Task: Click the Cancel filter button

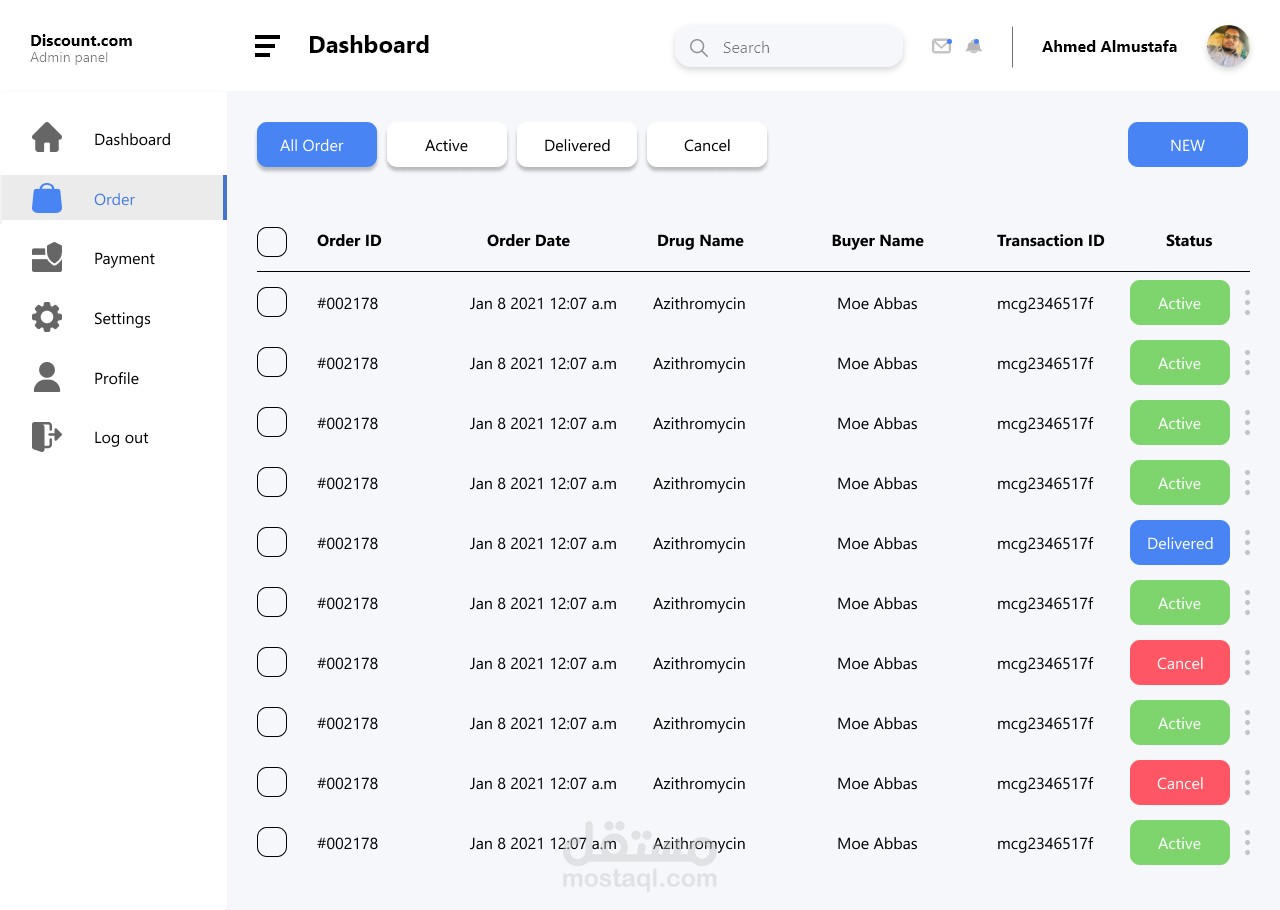Action: point(707,145)
